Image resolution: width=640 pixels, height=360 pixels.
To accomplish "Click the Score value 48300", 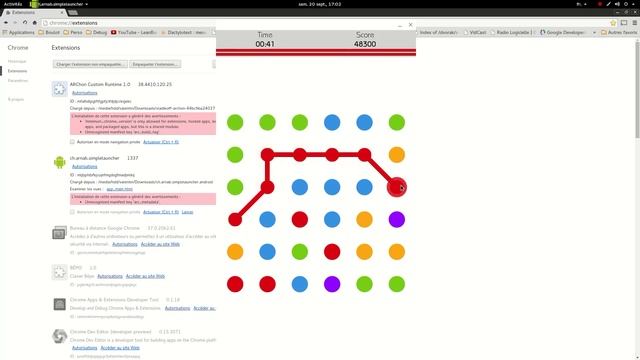I will [x=365, y=44].
